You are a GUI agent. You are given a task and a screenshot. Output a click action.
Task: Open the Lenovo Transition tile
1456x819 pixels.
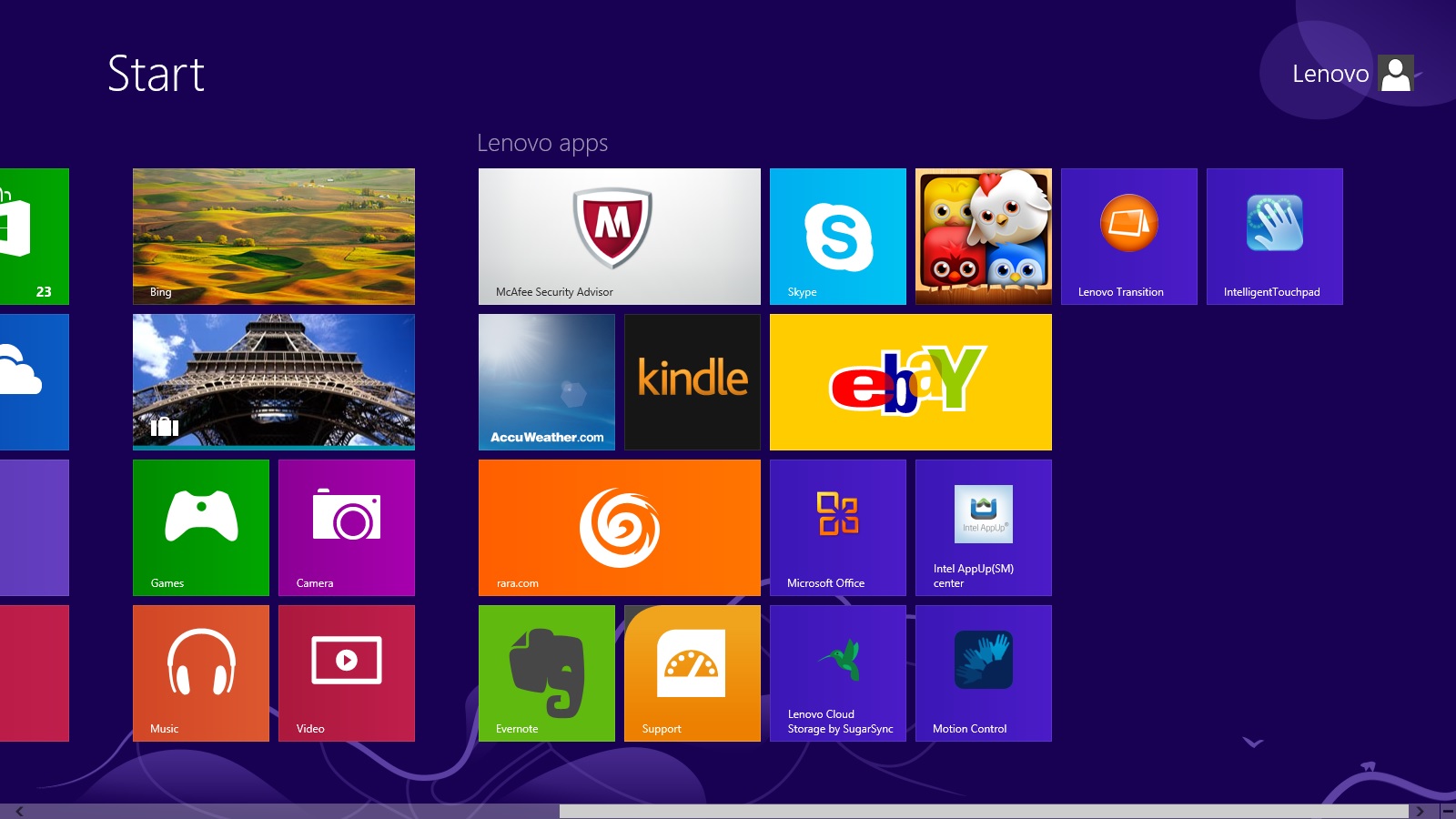[x=1129, y=237]
